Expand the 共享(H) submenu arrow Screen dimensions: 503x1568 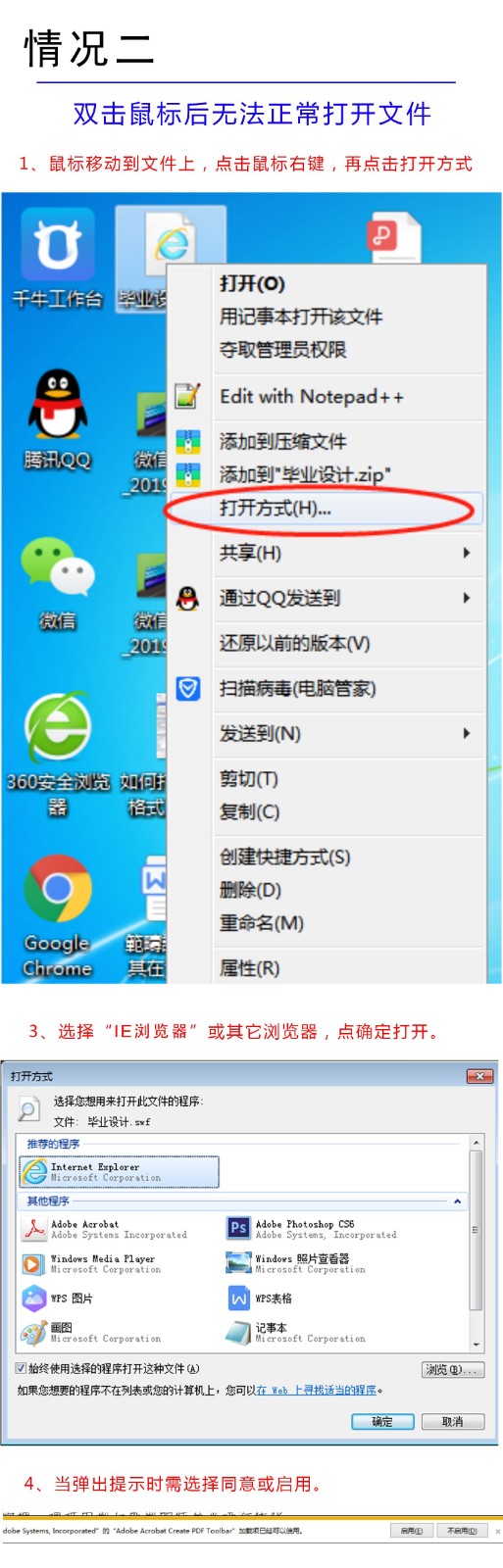(467, 553)
